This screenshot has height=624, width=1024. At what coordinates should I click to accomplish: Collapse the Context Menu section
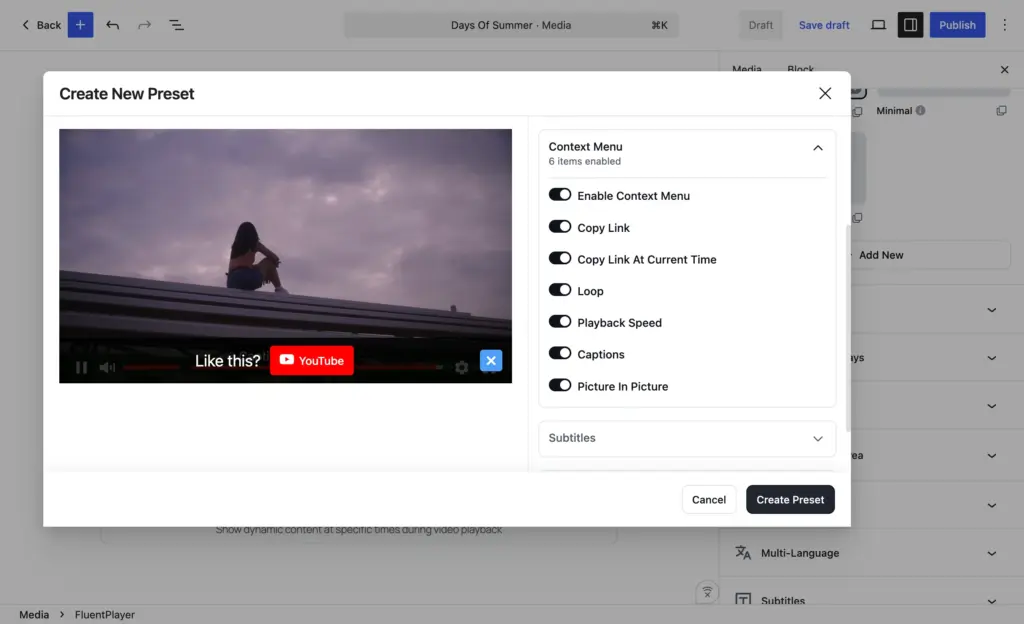pyautogui.click(x=818, y=148)
